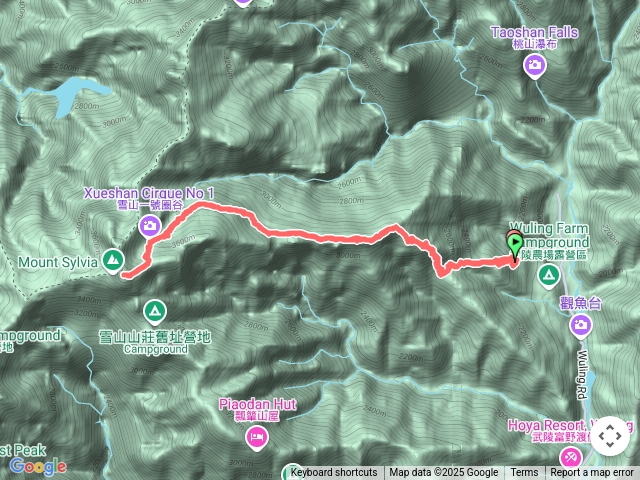Screen dimensions: 640x480
Task: Click Report a map error link
Action: [592, 473]
